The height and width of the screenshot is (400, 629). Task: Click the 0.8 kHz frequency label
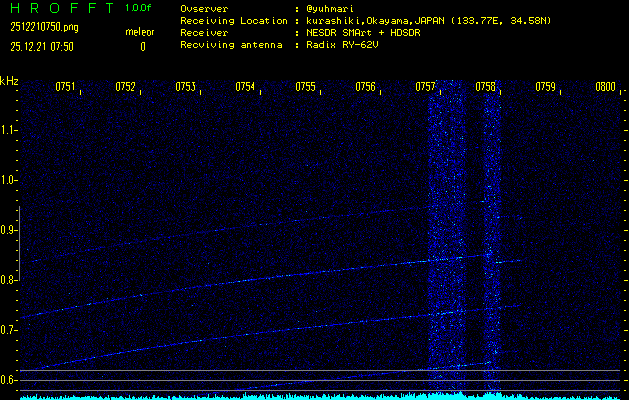click(9, 280)
